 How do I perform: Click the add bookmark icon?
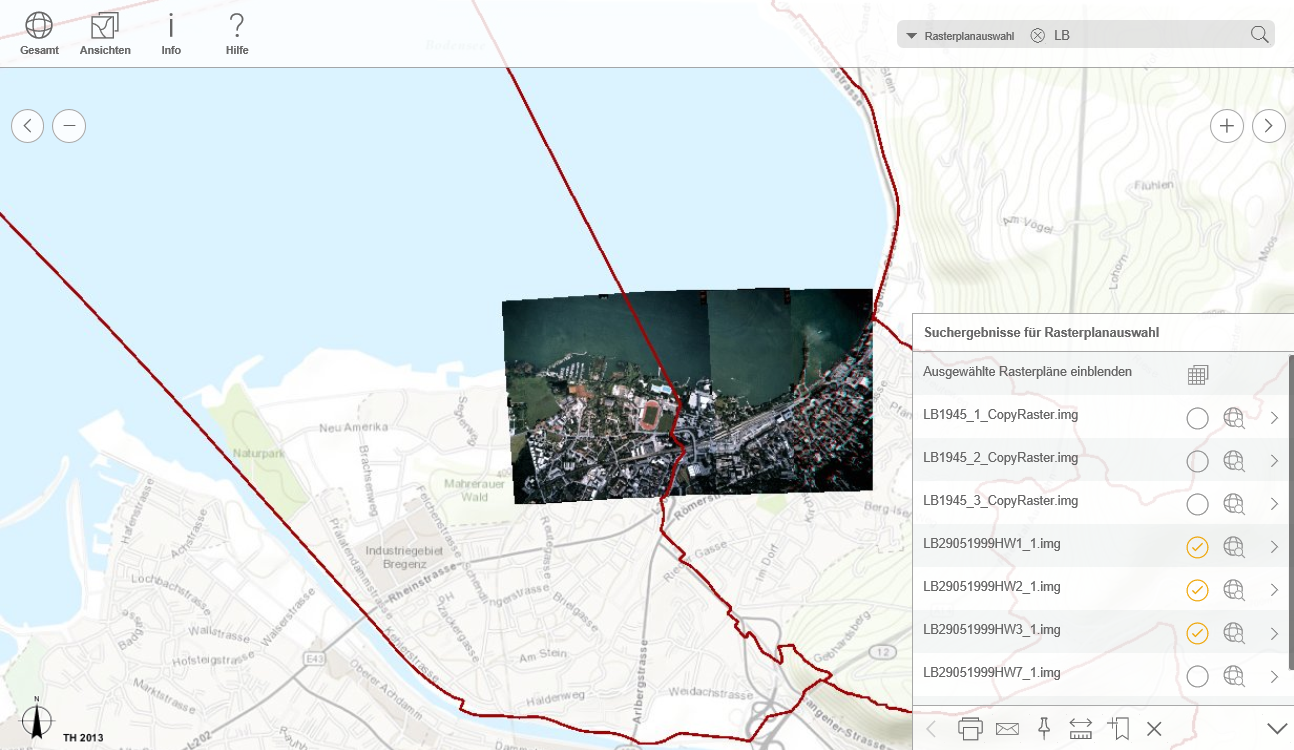click(x=1118, y=729)
